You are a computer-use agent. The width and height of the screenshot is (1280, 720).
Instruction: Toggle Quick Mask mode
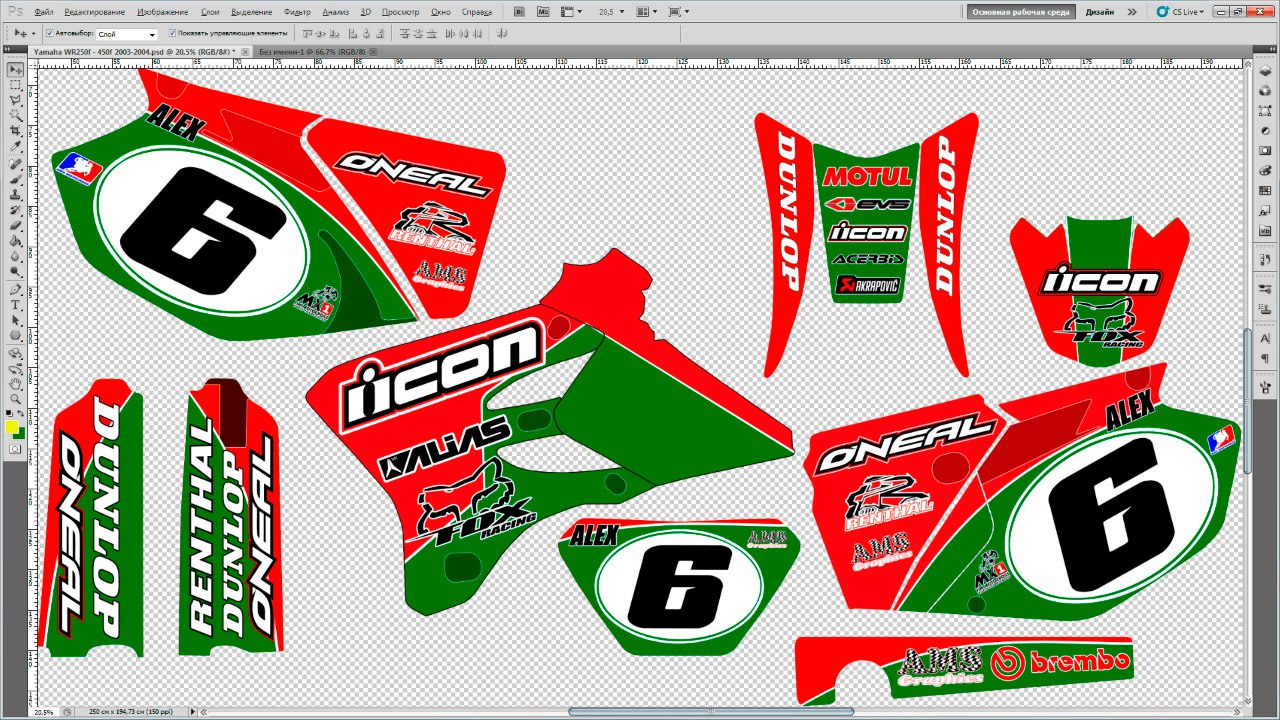coord(16,450)
